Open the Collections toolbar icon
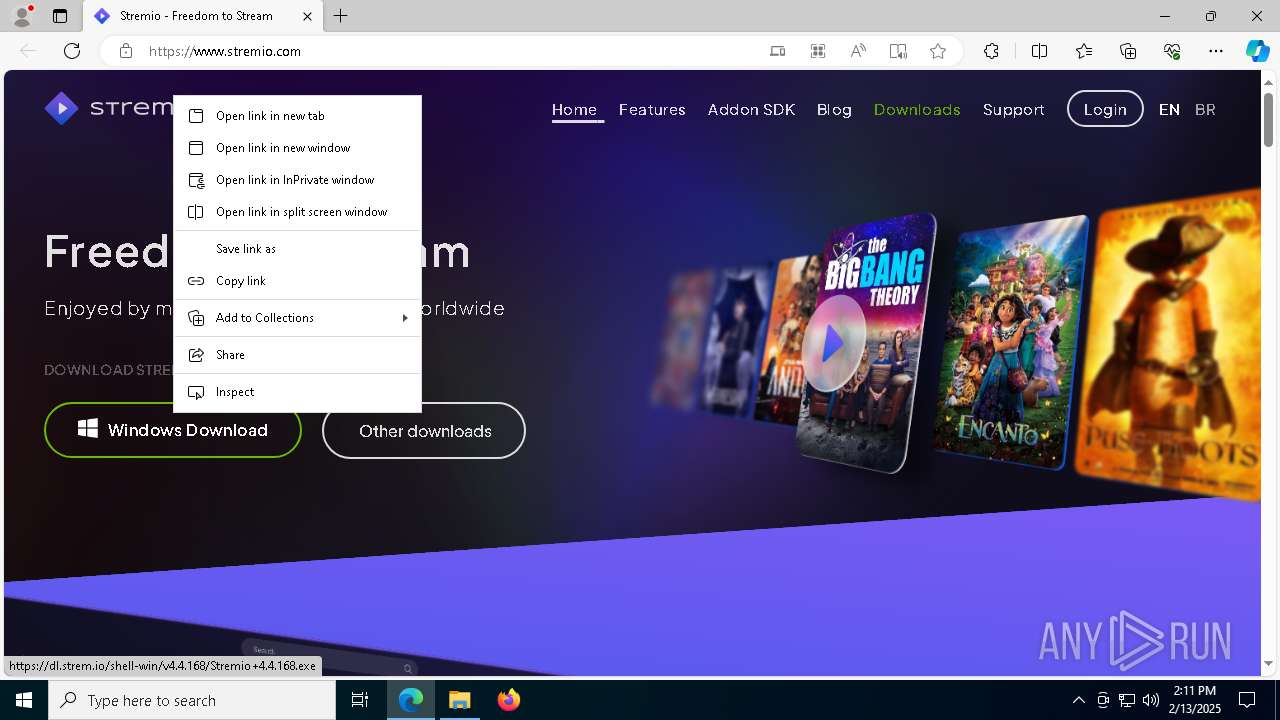The height and width of the screenshot is (720, 1280). [1128, 51]
